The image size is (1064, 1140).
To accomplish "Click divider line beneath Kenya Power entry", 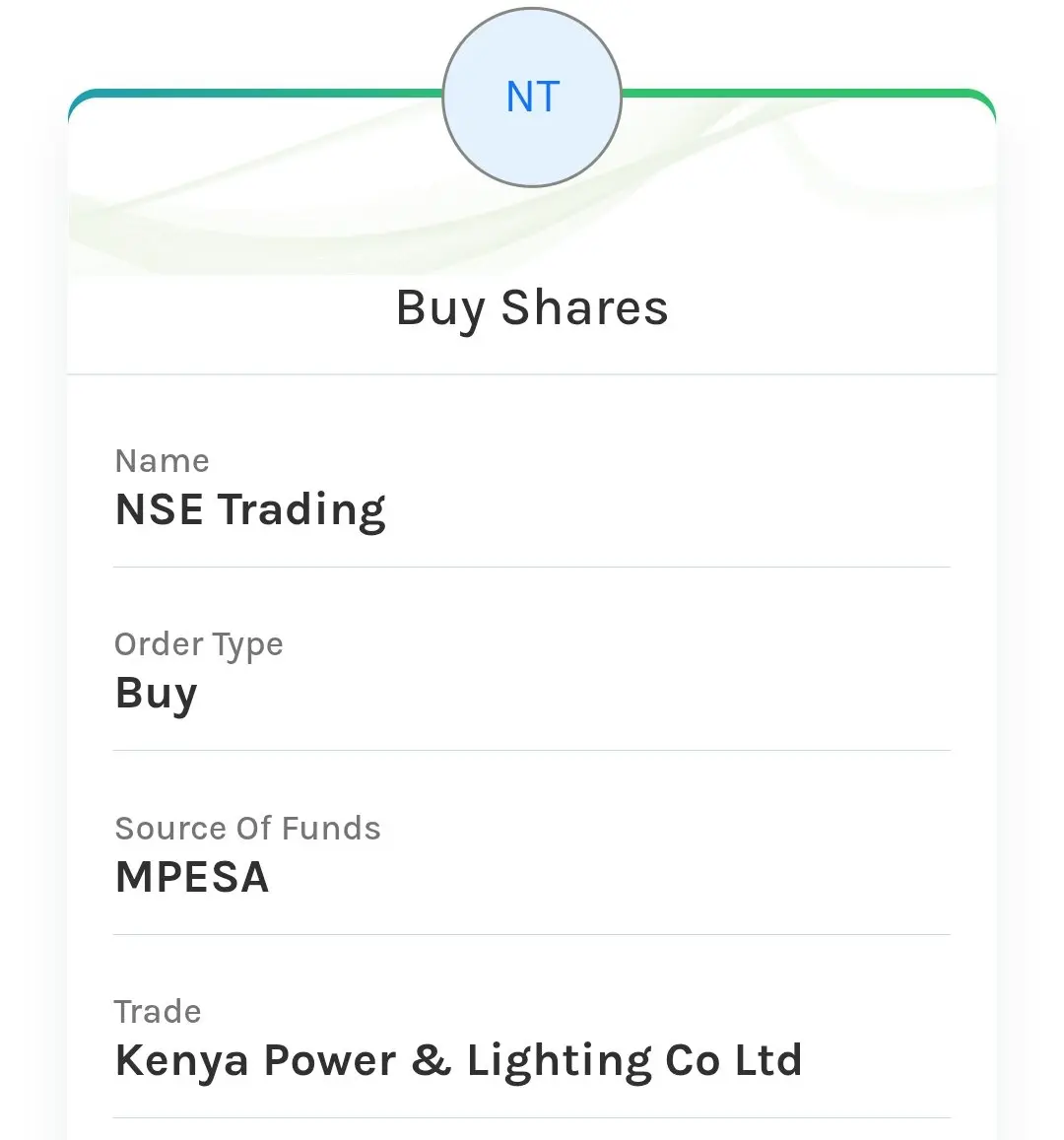I will point(532,1117).
